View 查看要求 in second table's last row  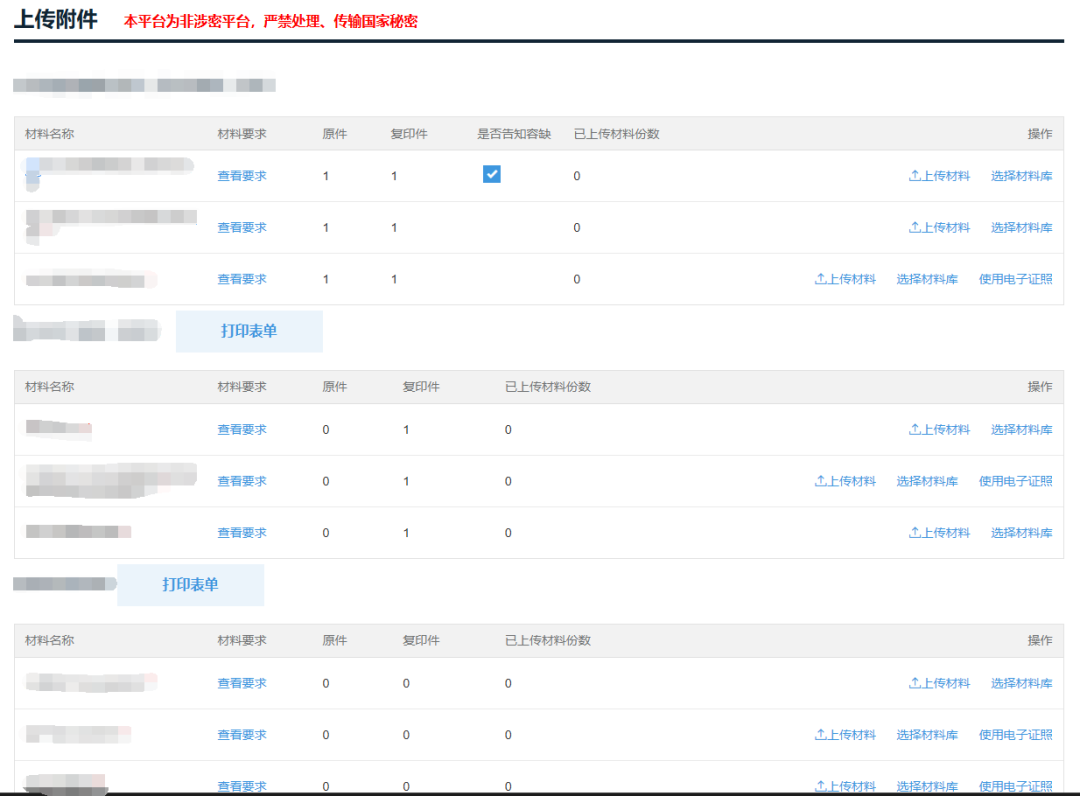pyautogui.click(x=242, y=533)
